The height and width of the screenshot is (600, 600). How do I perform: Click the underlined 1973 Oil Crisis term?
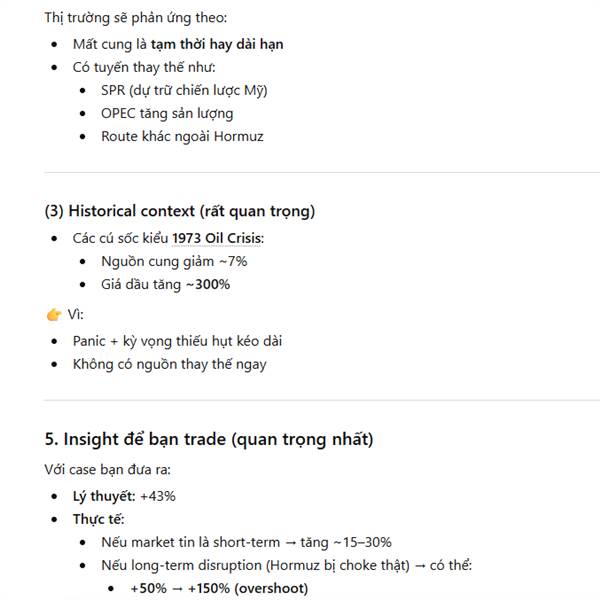[218, 238]
